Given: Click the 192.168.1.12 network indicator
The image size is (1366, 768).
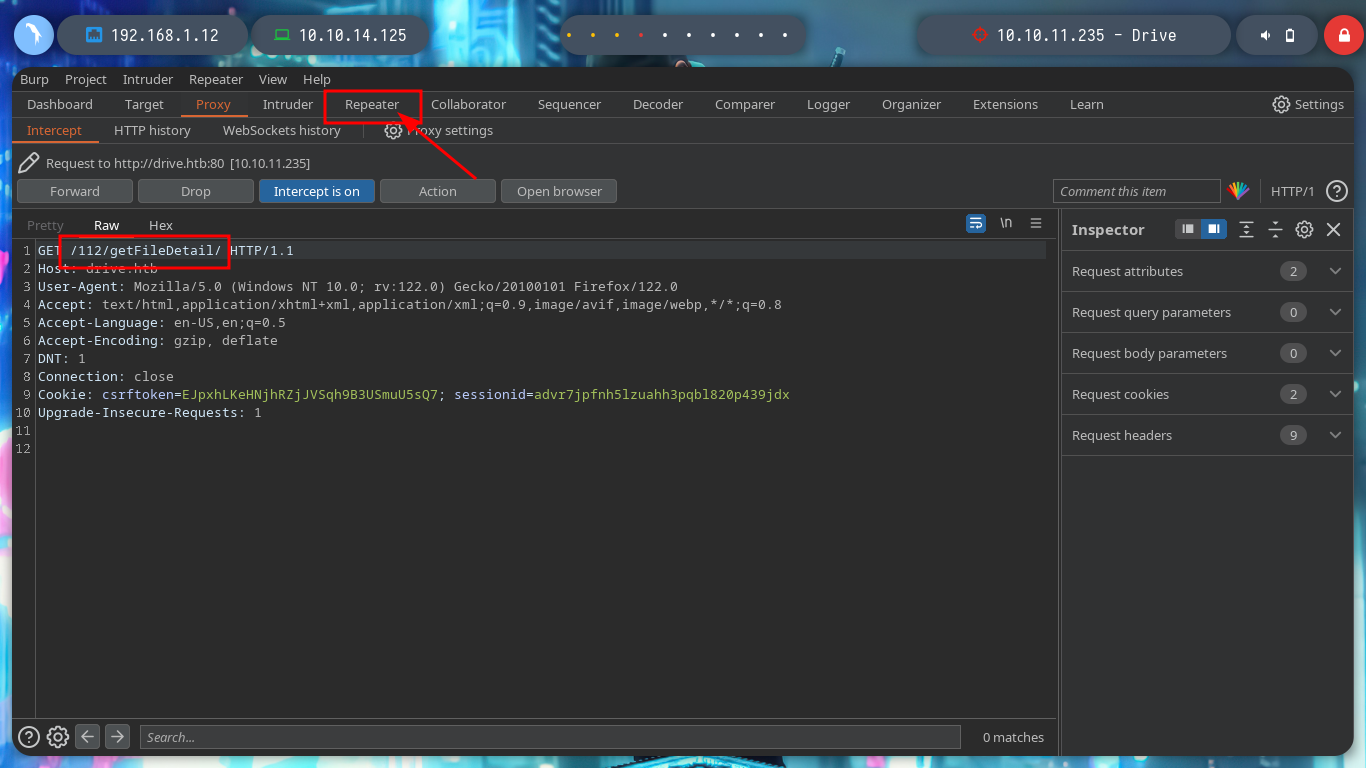Looking at the screenshot, I should pos(152,35).
